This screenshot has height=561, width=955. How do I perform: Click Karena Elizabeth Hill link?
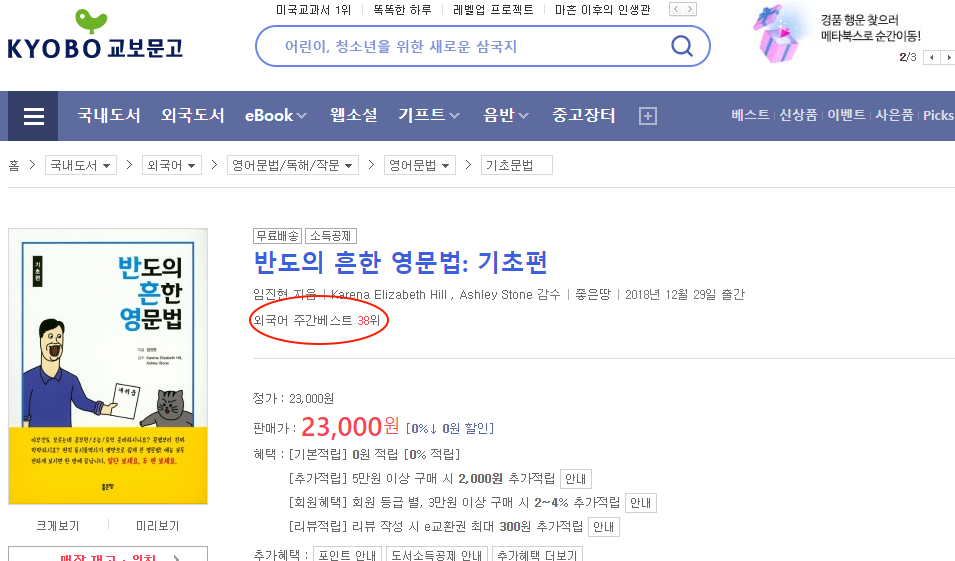(389, 295)
